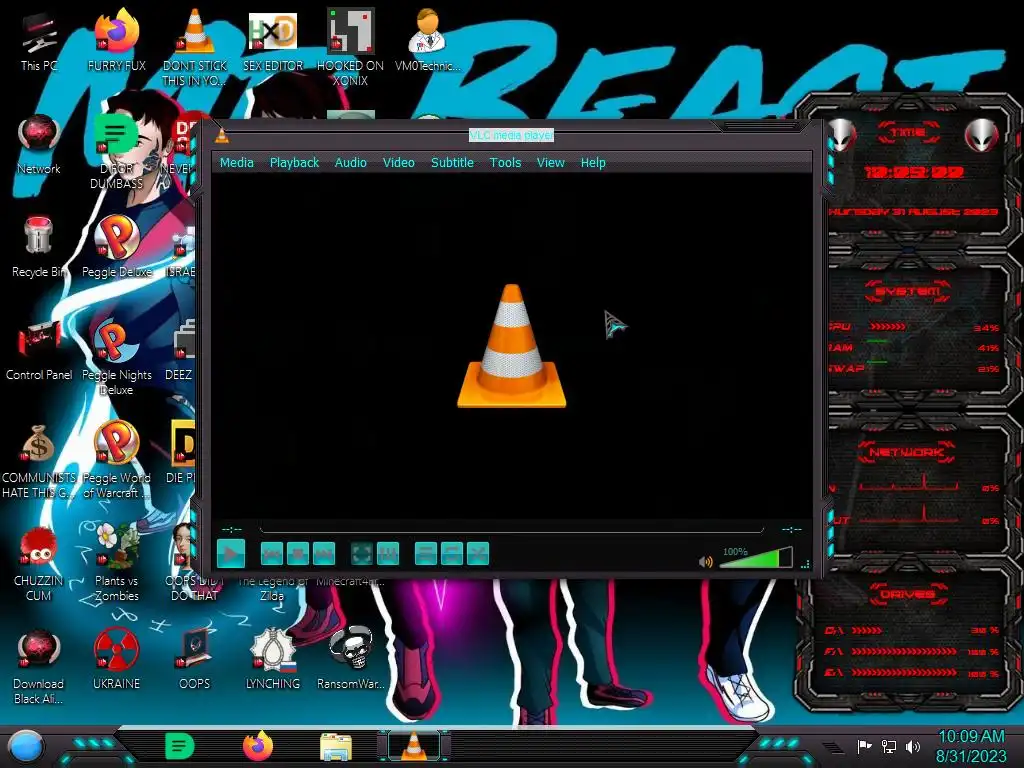This screenshot has height=768, width=1024.
Task: Select the Peggle Deluxe desktop icon
Action: pos(117,247)
